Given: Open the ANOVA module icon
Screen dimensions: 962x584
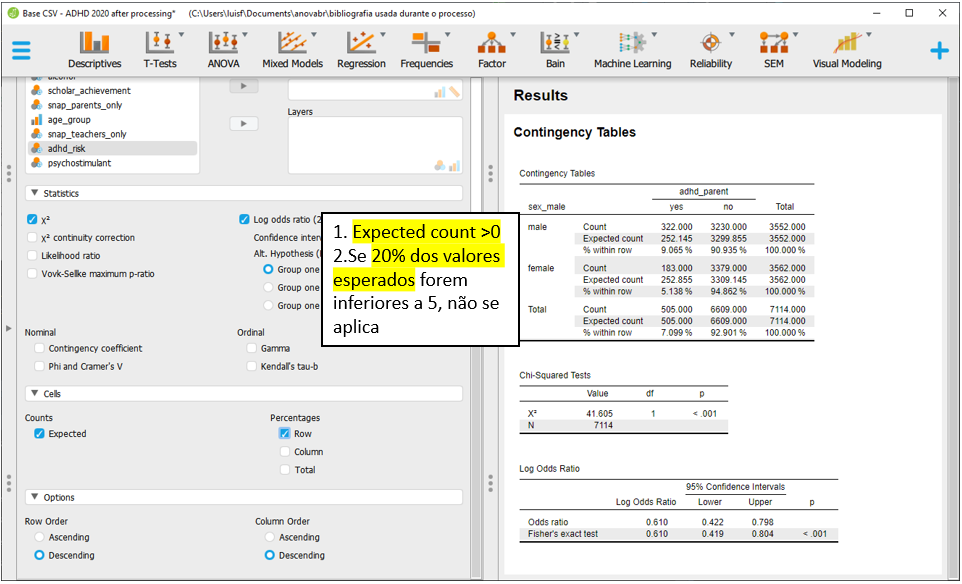Looking at the screenshot, I should point(223,50).
